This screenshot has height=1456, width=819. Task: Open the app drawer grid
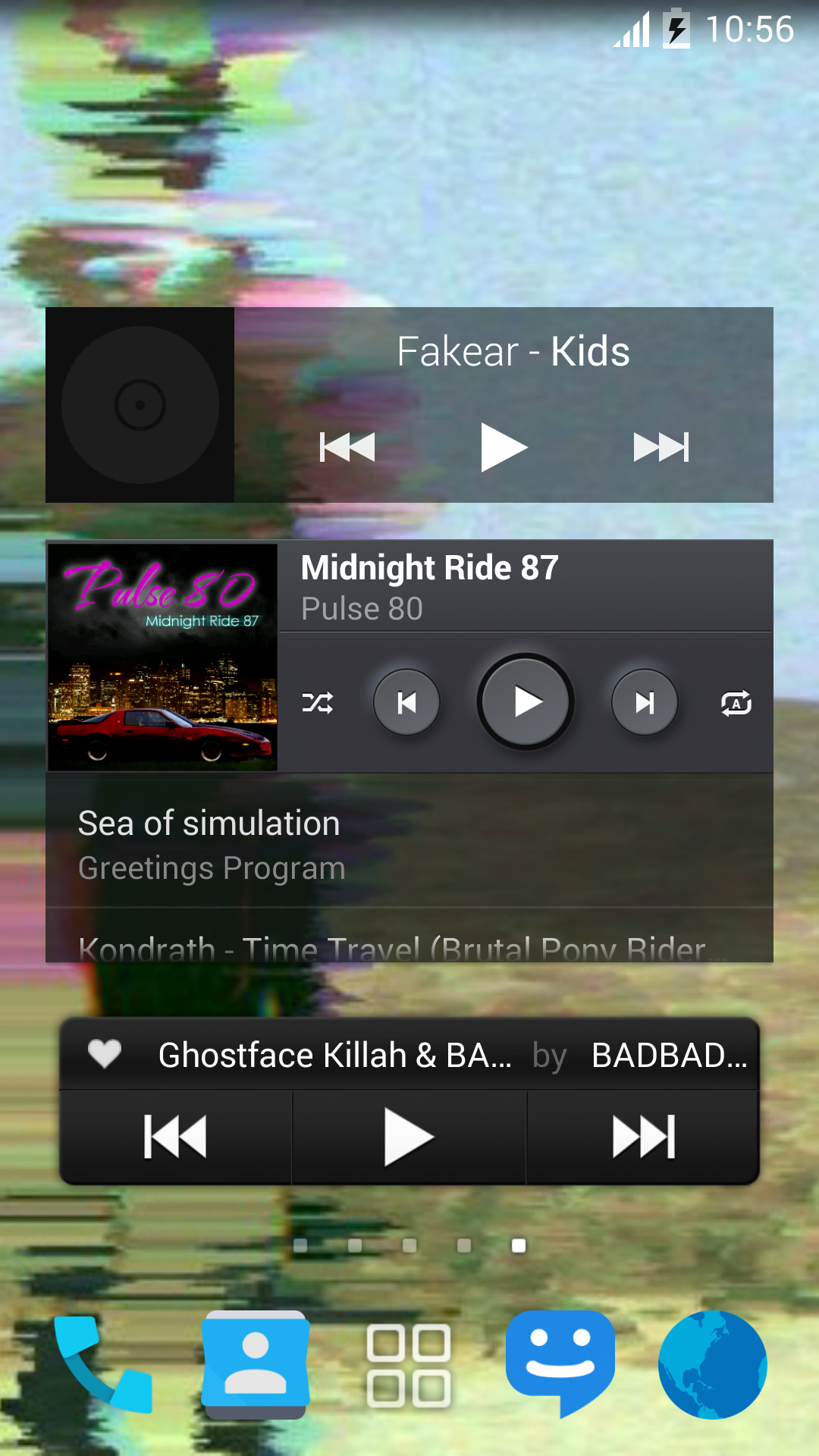(x=409, y=1366)
